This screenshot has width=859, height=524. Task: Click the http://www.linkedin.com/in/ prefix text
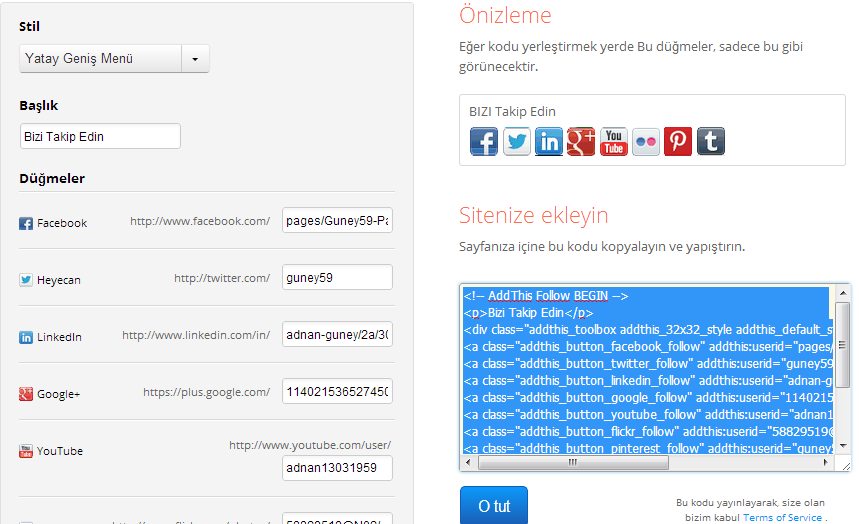(x=196, y=335)
